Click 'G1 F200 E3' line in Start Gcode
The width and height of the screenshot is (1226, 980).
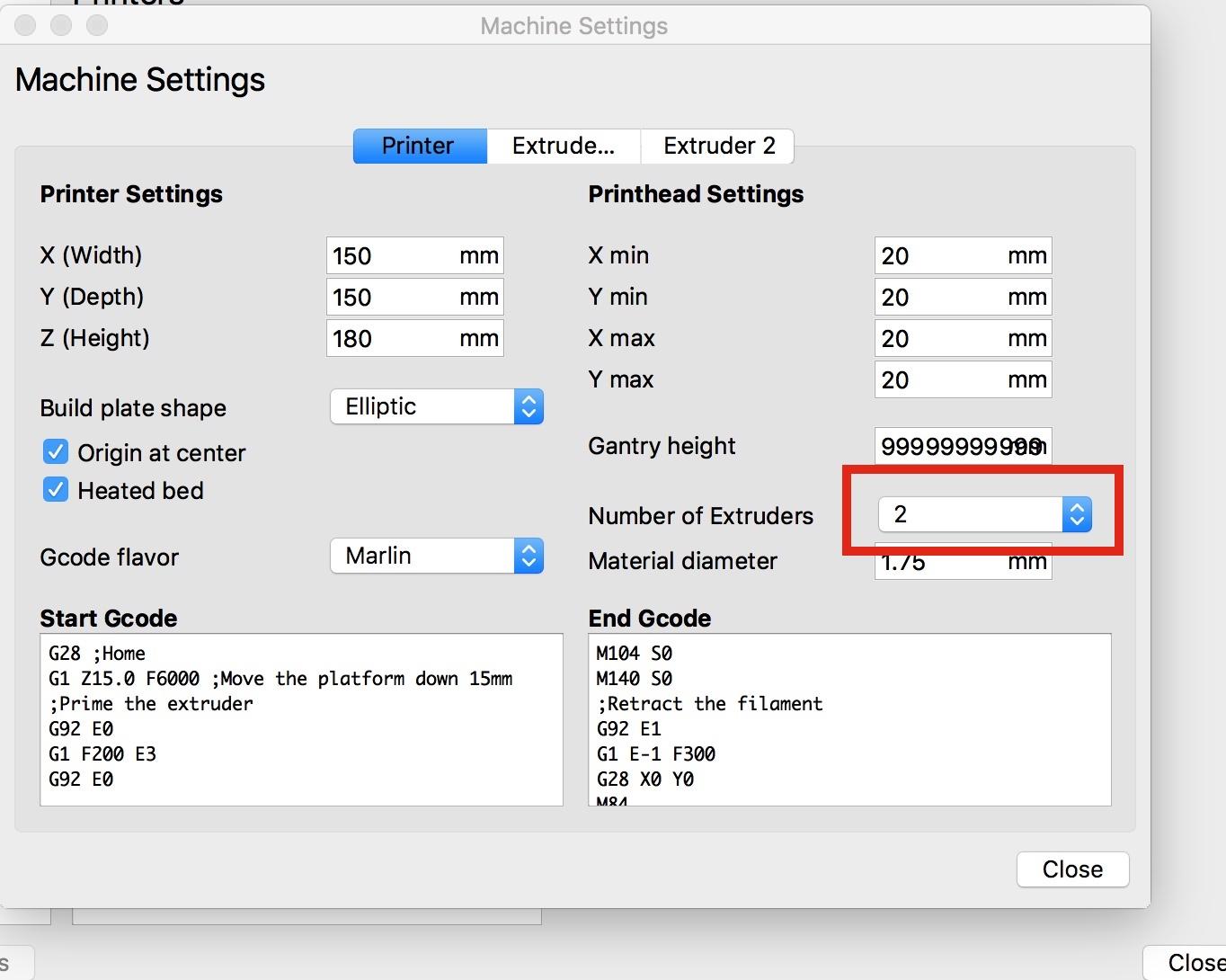[102, 754]
